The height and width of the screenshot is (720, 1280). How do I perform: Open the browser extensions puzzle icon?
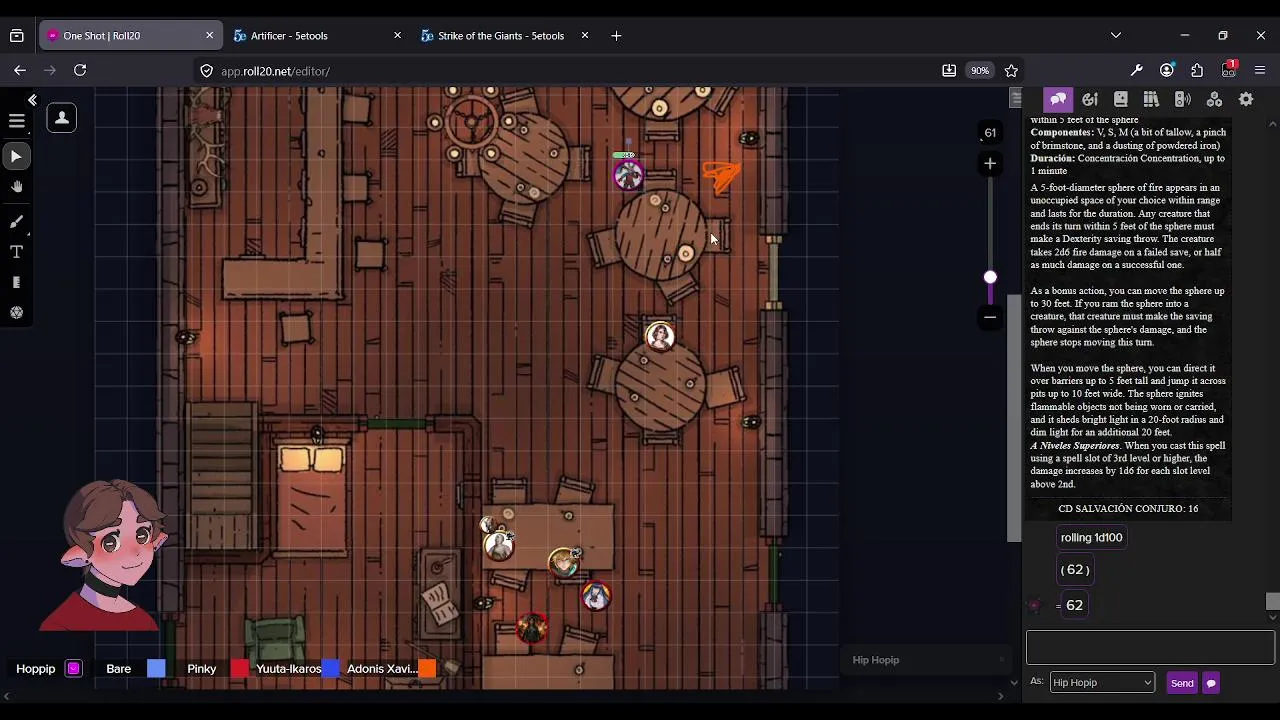click(1197, 71)
